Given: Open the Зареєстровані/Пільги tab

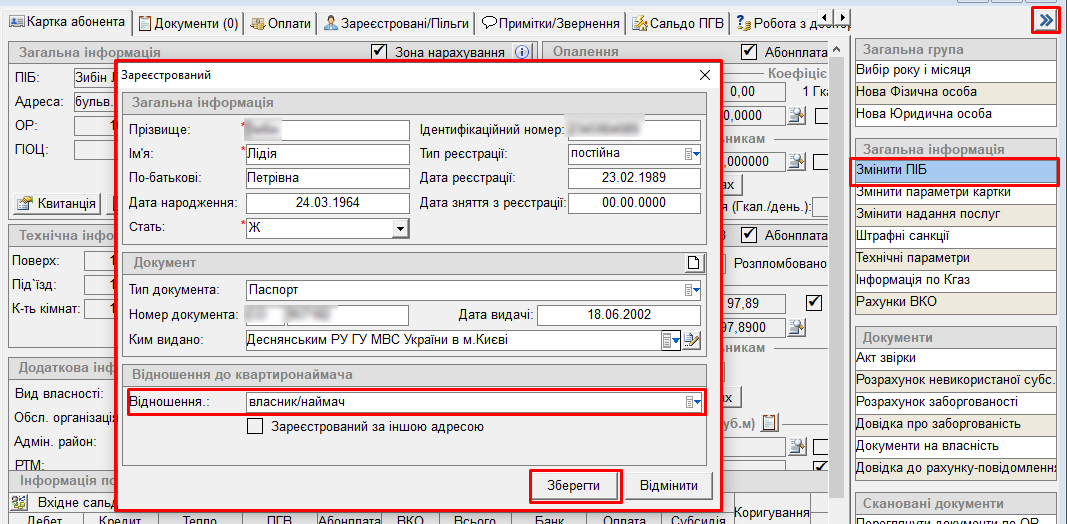Looking at the screenshot, I should (x=395, y=23).
